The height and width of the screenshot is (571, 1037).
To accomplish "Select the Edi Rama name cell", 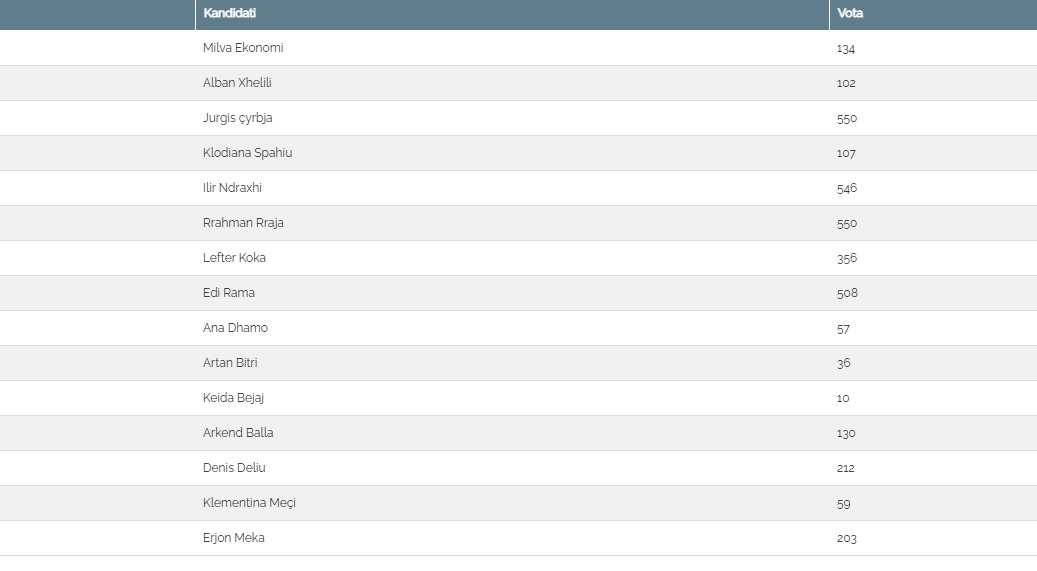I will point(229,293).
